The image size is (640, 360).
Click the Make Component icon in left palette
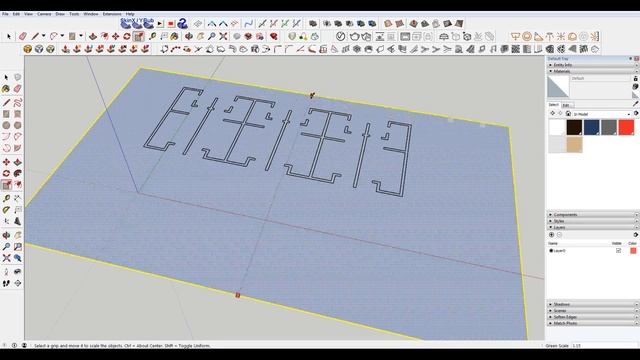click(x=18, y=77)
